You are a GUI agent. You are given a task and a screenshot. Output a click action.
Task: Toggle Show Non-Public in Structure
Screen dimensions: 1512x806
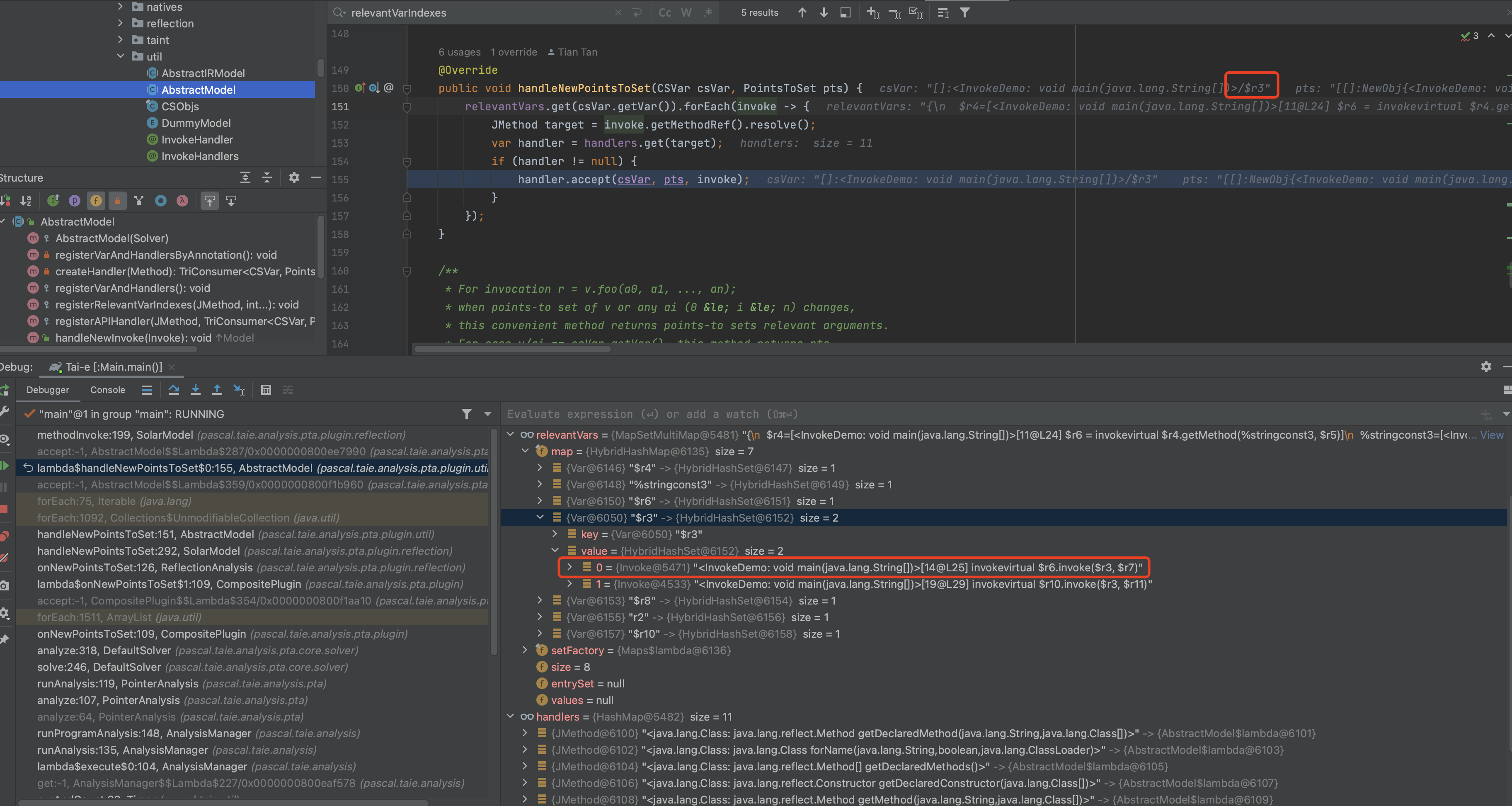(117, 201)
